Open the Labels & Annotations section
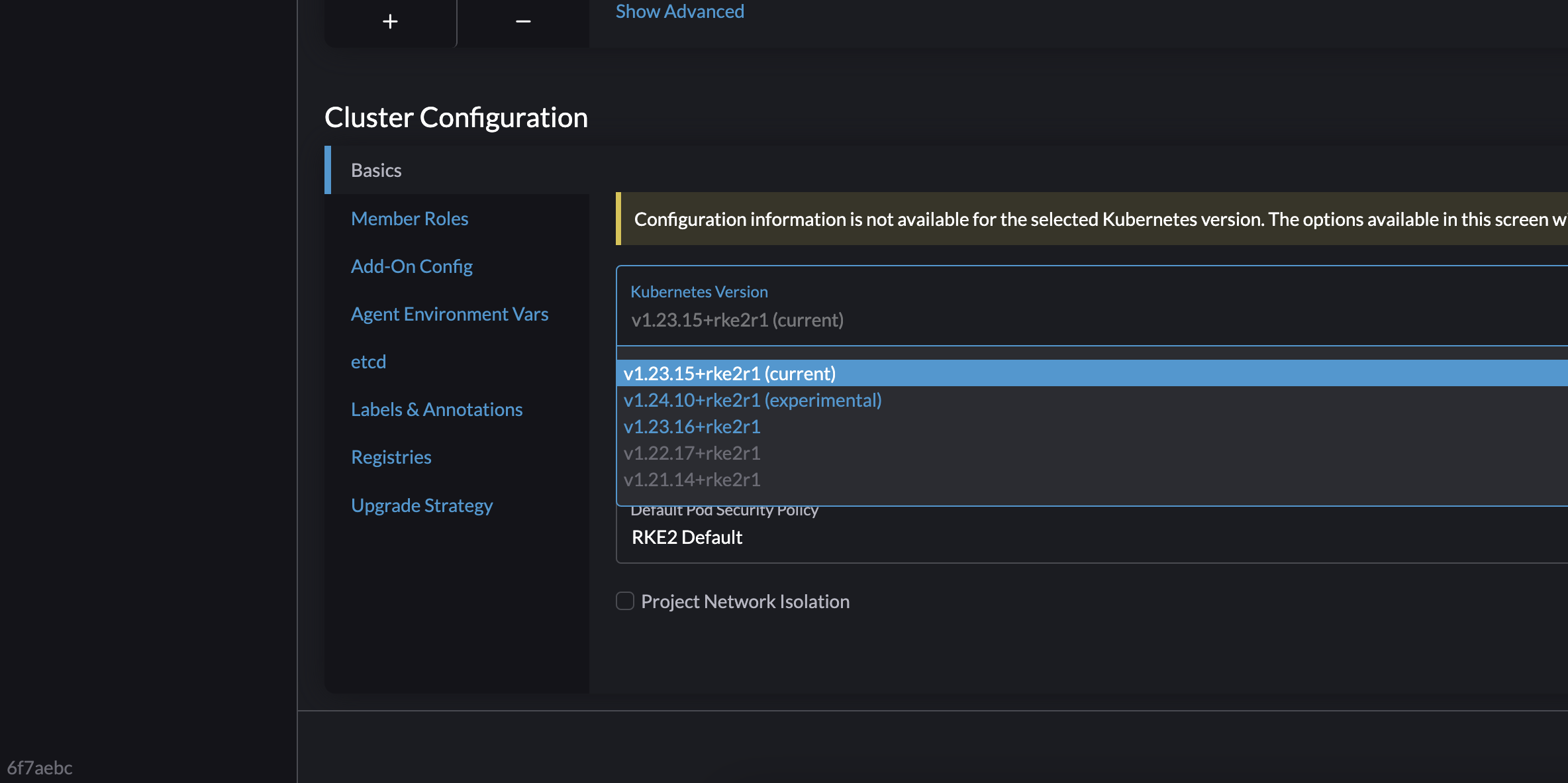 [436, 409]
